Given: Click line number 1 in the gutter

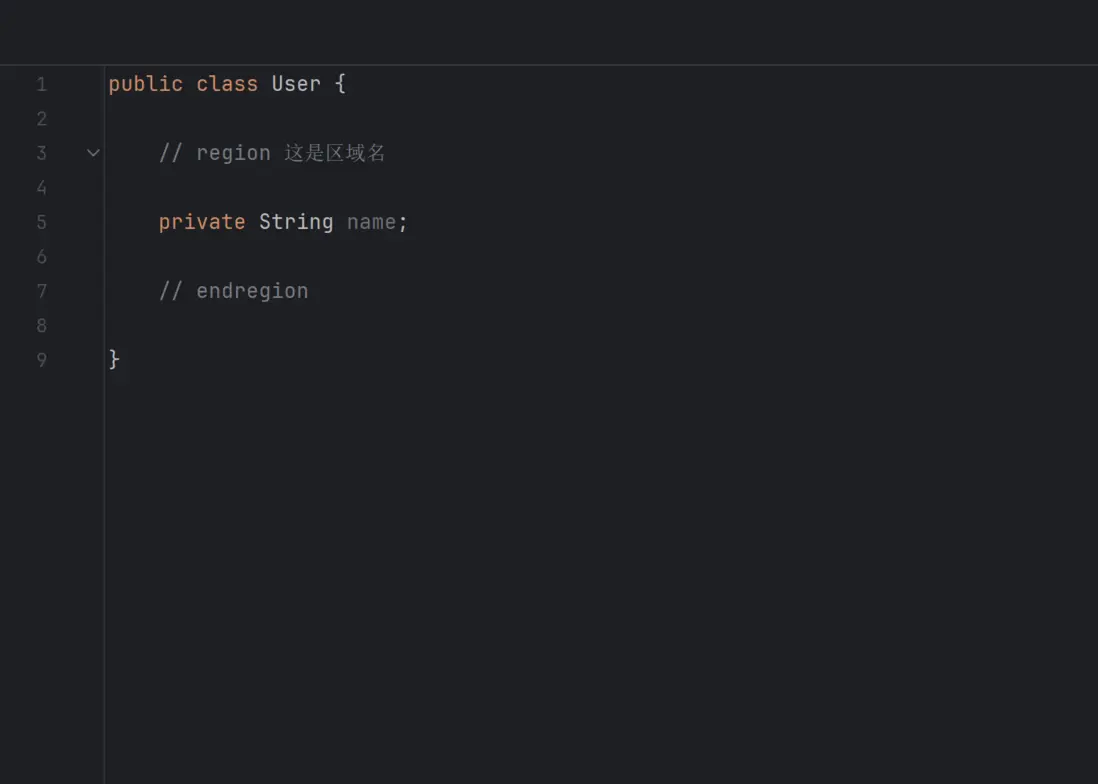Looking at the screenshot, I should 41,85.
